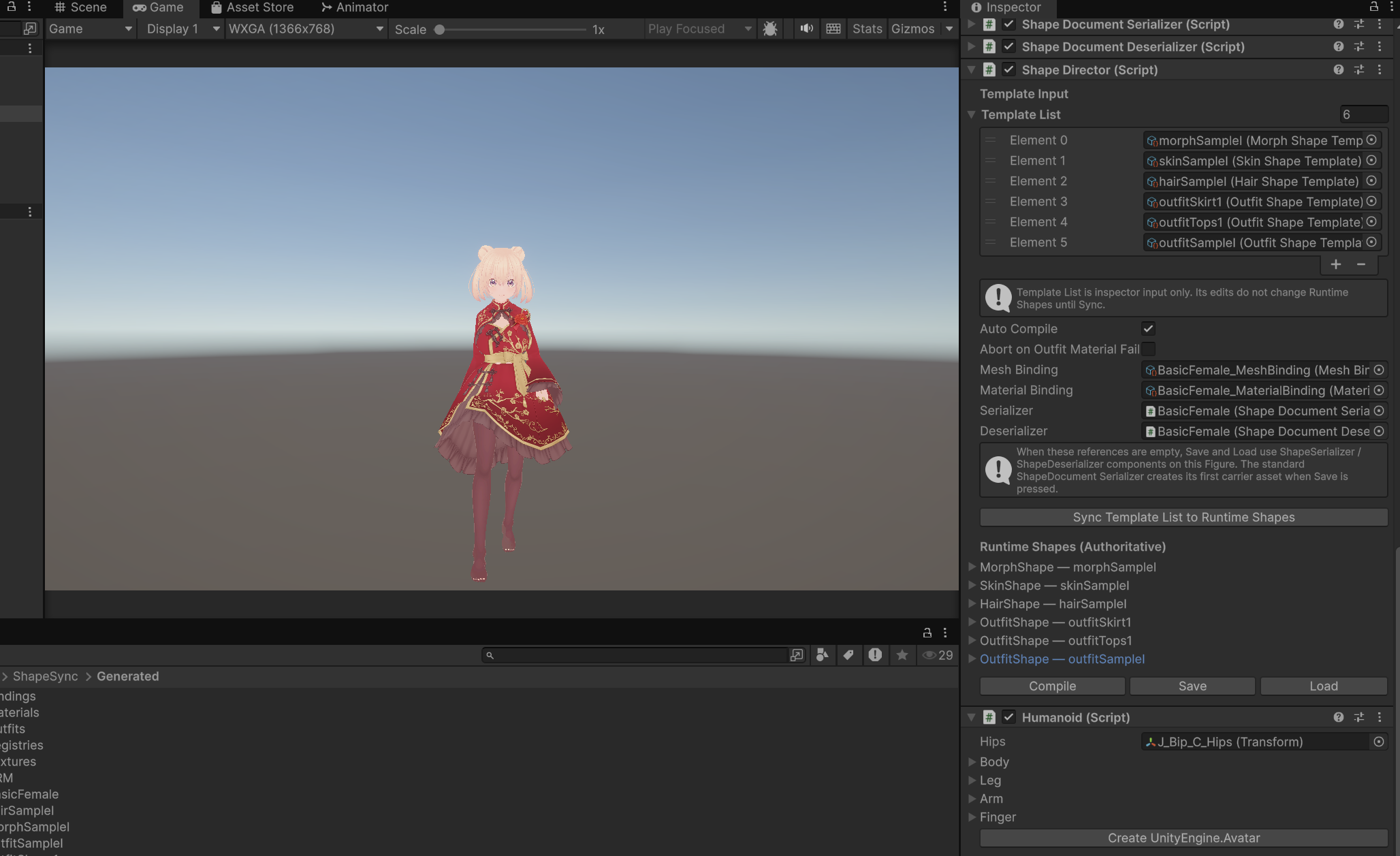
Task: Toggle hidden packages visibility count
Action: 938,655
